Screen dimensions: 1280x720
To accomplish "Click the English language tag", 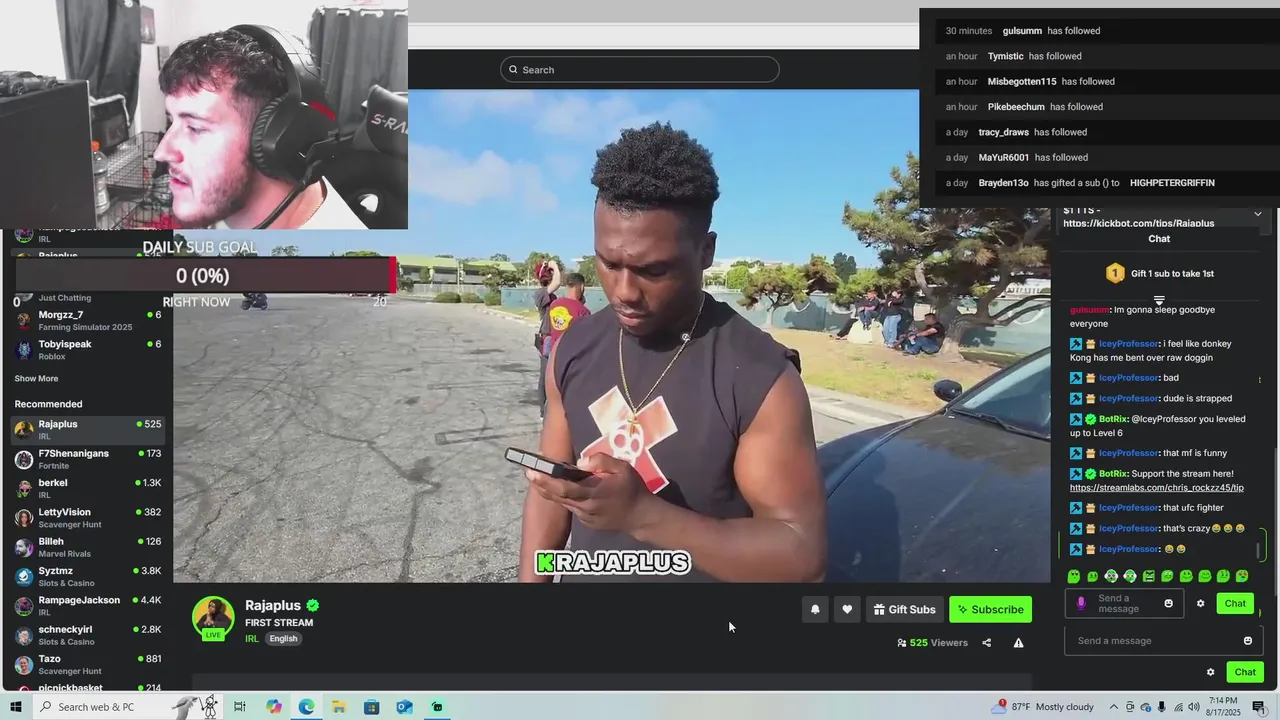I will tap(283, 639).
